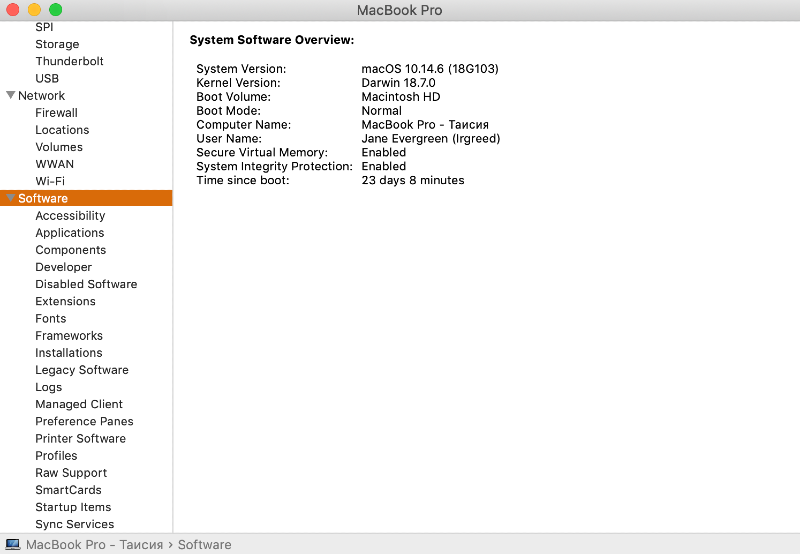
Task: Select Legacy Software
Action: click(82, 370)
